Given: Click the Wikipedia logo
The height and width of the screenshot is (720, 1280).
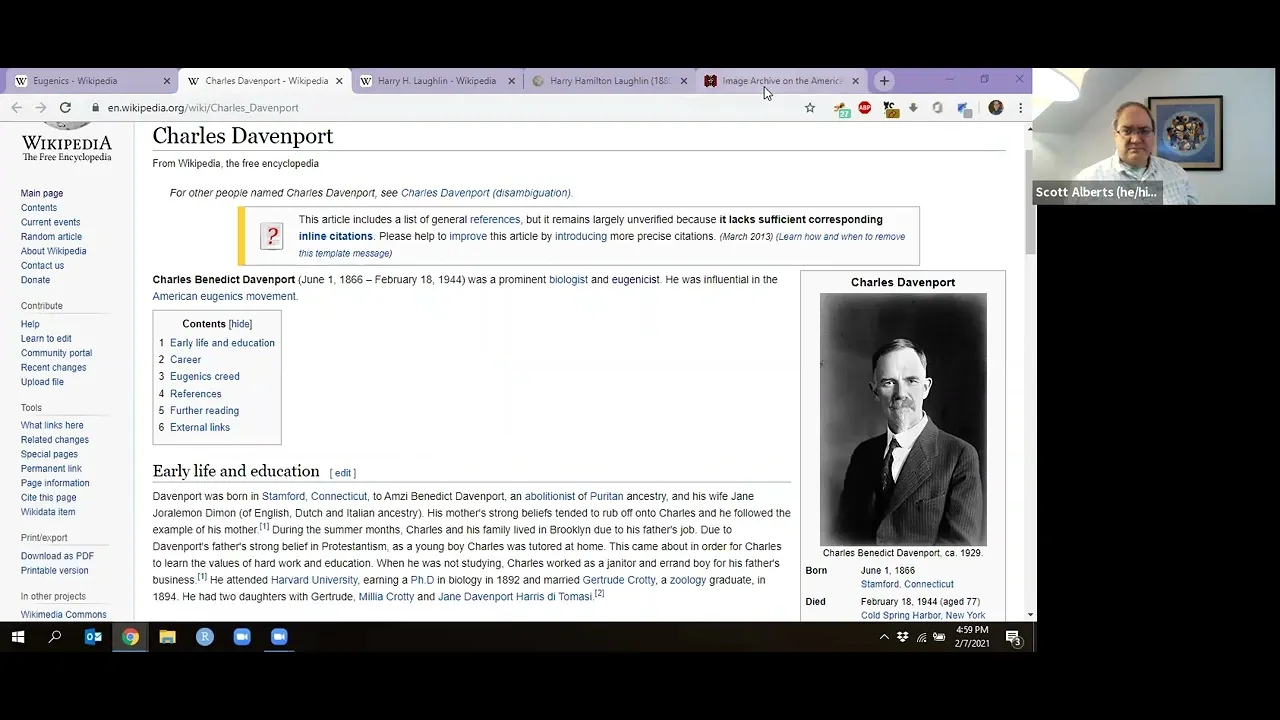Looking at the screenshot, I should point(66,141).
